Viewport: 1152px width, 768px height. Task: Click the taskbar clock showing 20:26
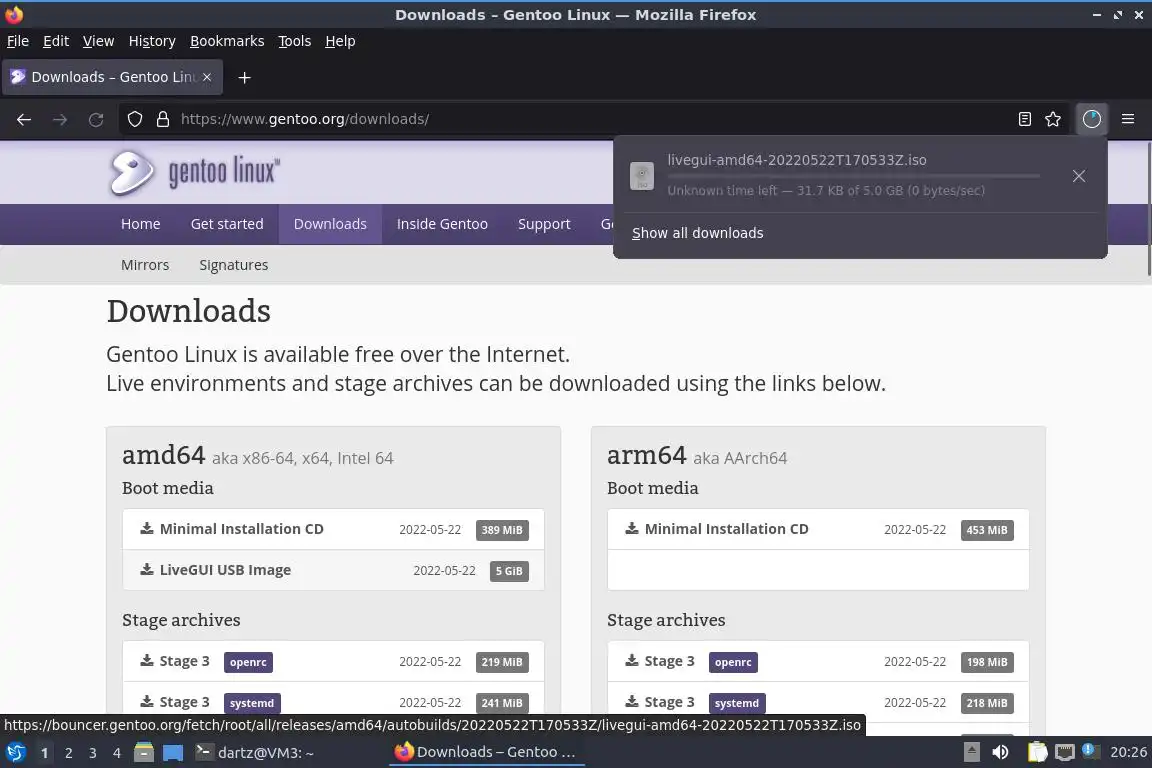pos(1128,752)
